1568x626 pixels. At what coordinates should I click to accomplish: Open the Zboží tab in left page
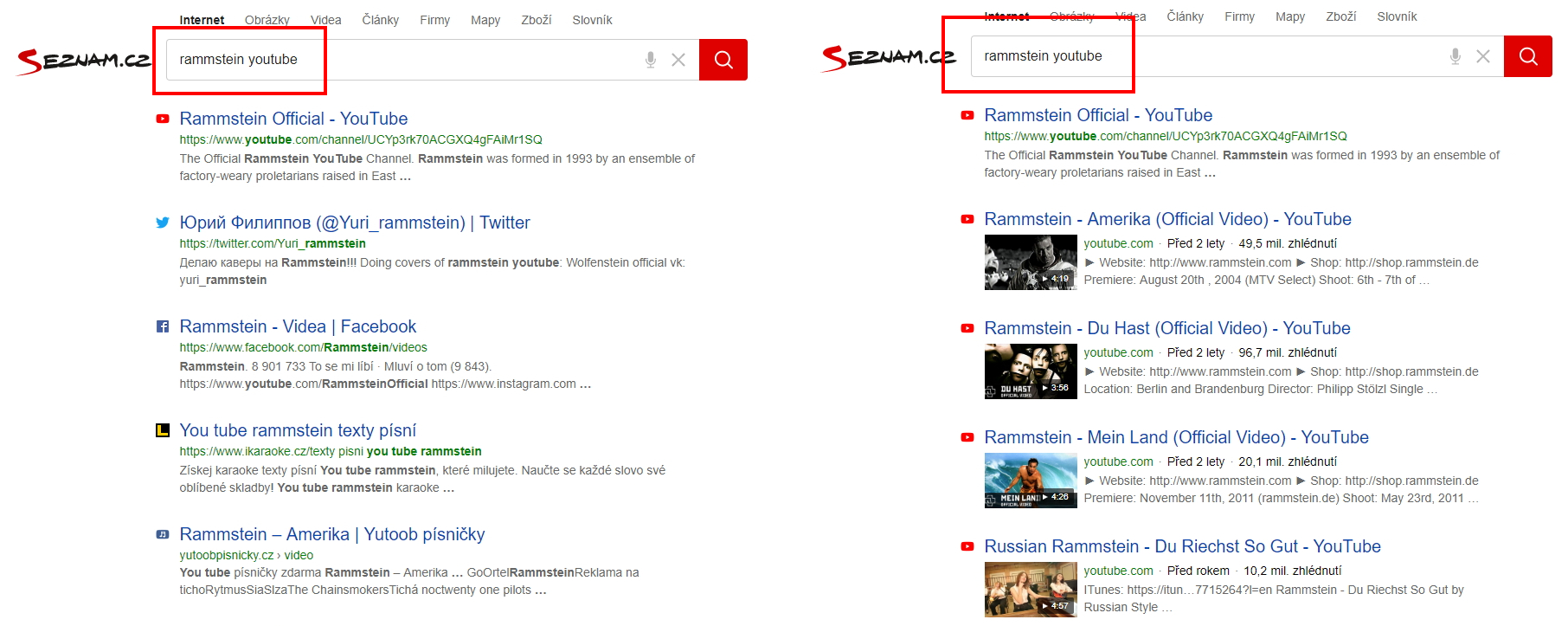tap(537, 20)
